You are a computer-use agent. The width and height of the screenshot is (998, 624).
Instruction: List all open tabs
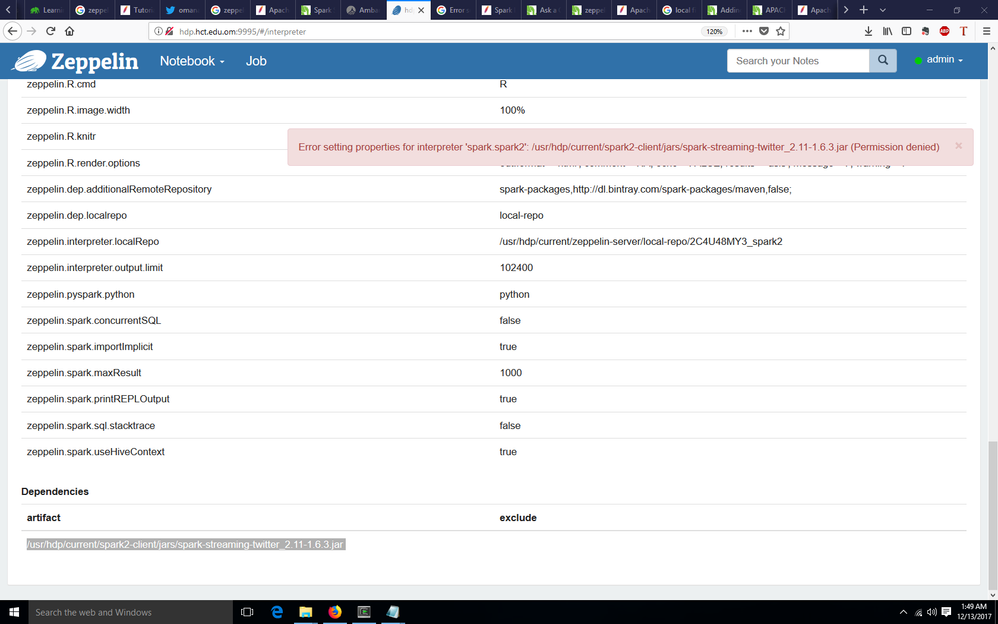click(x=882, y=10)
